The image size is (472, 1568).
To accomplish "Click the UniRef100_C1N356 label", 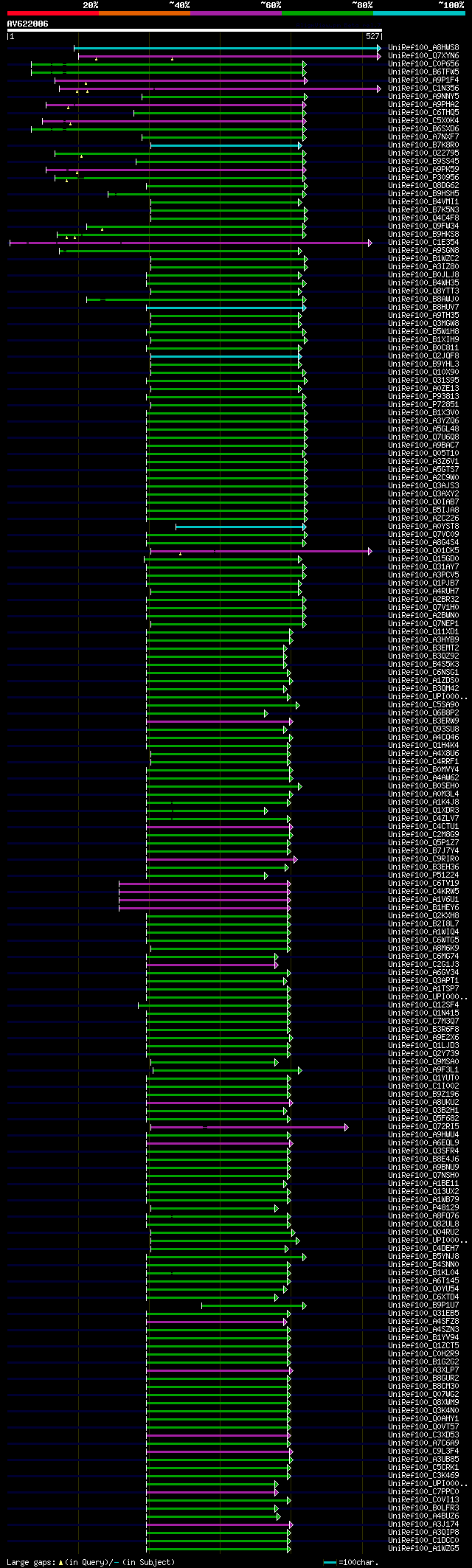I will (x=423, y=89).
